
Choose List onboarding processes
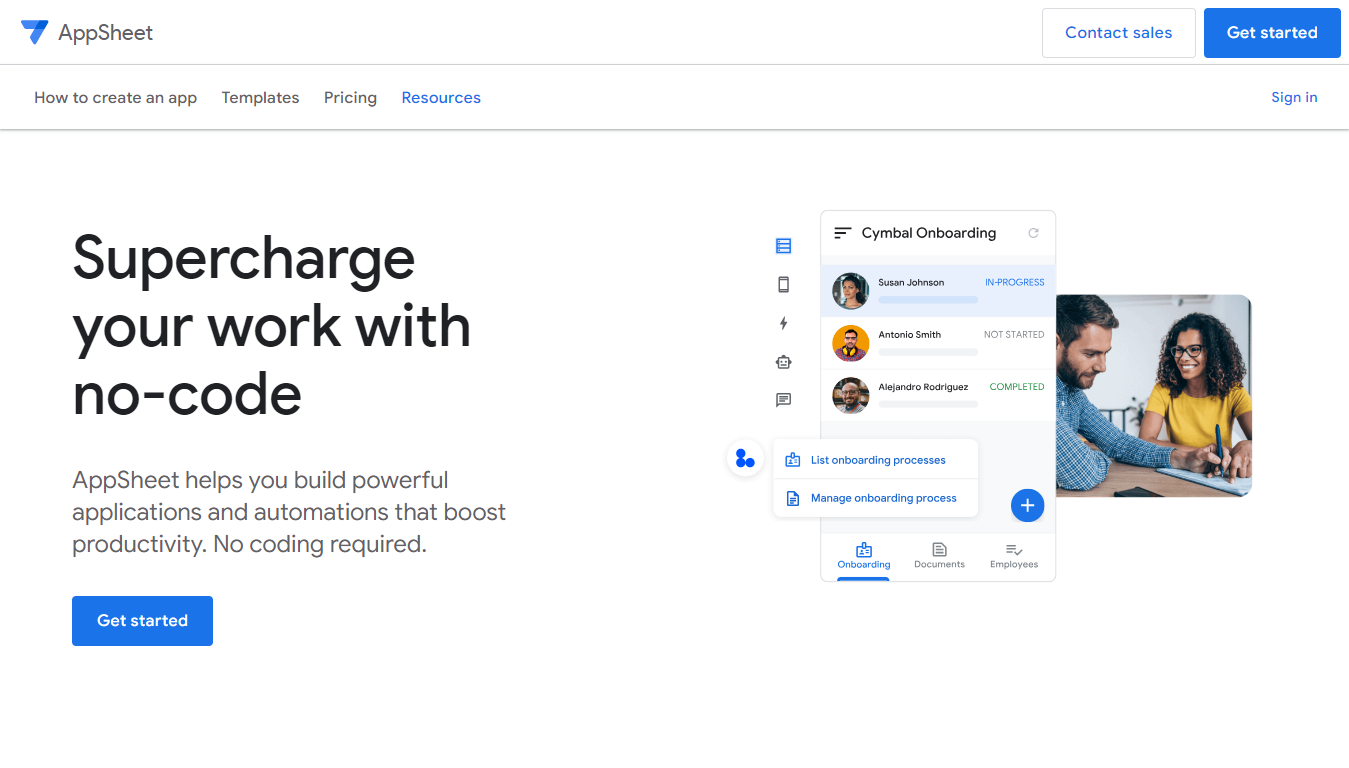[x=876, y=460]
